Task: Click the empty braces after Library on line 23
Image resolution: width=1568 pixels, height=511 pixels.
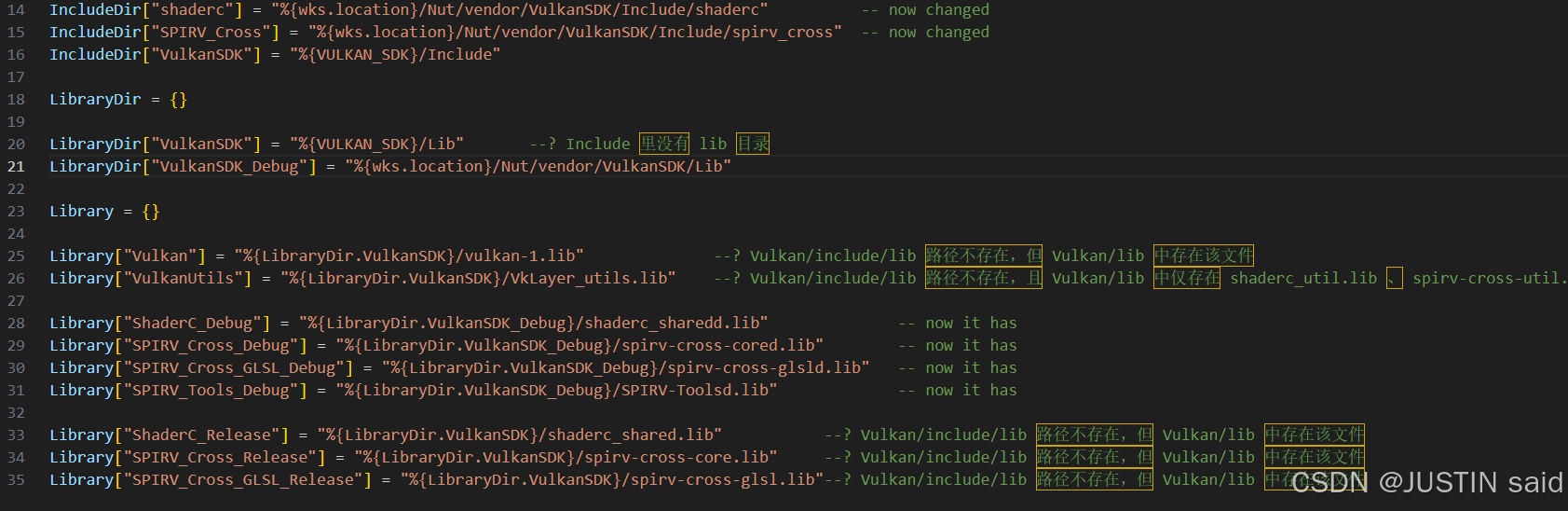Action: [x=151, y=212]
